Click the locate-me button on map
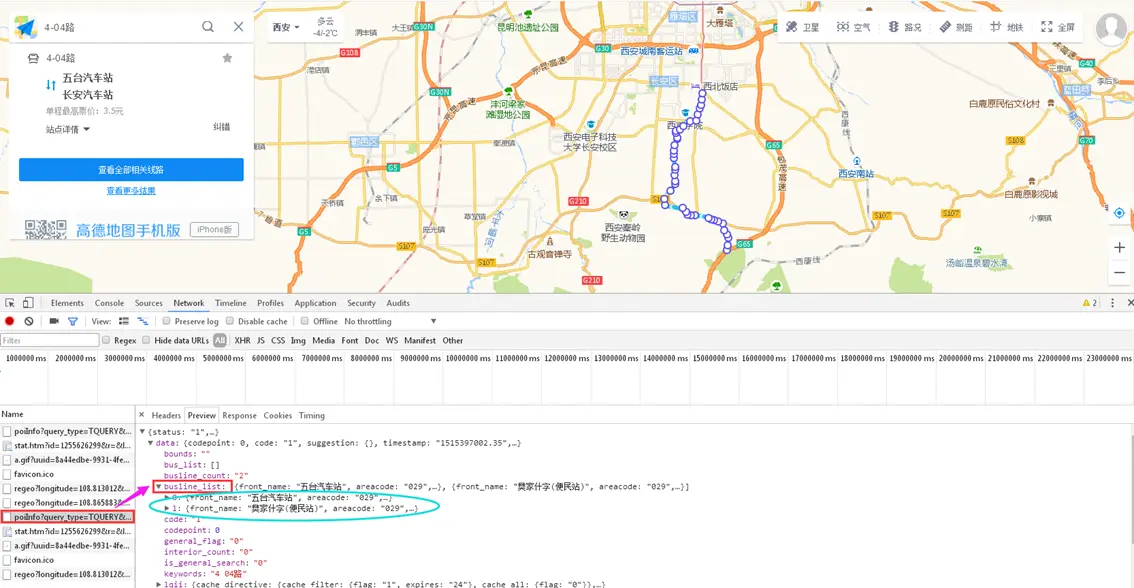Image resolution: width=1134 pixels, height=588 pixels. tap(1119, 213)
